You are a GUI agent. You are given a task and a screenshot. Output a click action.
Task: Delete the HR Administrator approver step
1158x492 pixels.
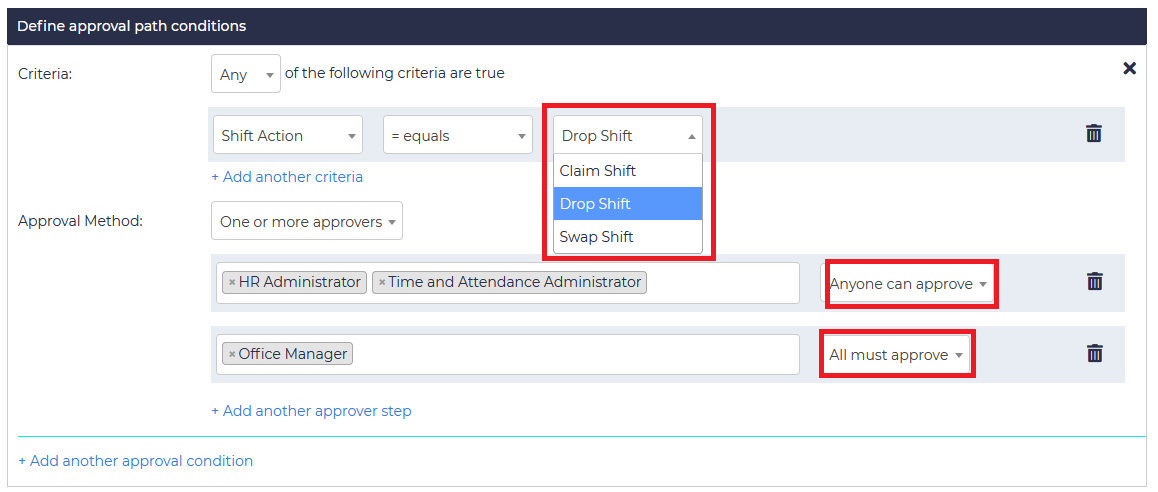click(x=1095, y=282)
